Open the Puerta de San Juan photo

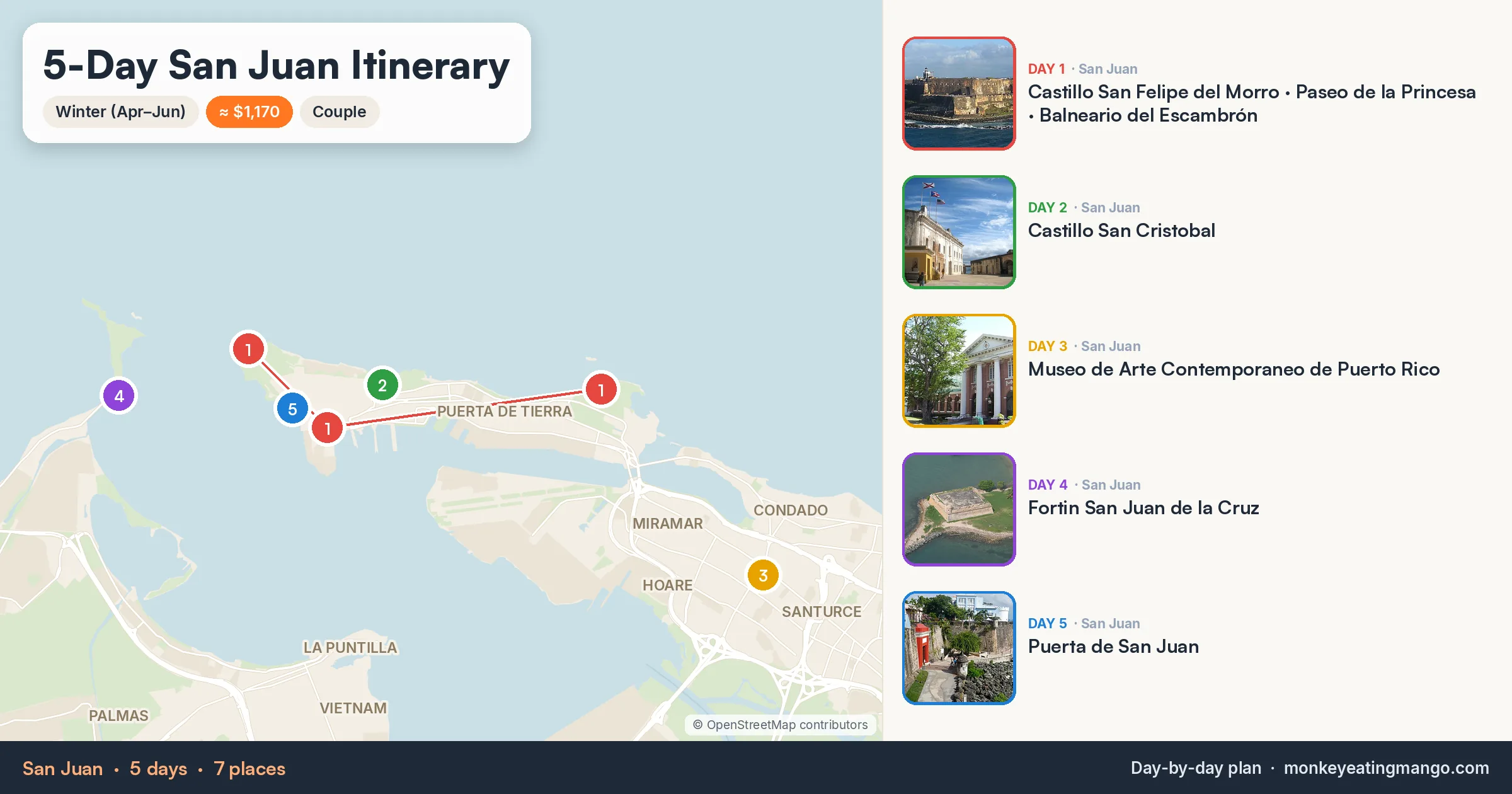point(959,648)
